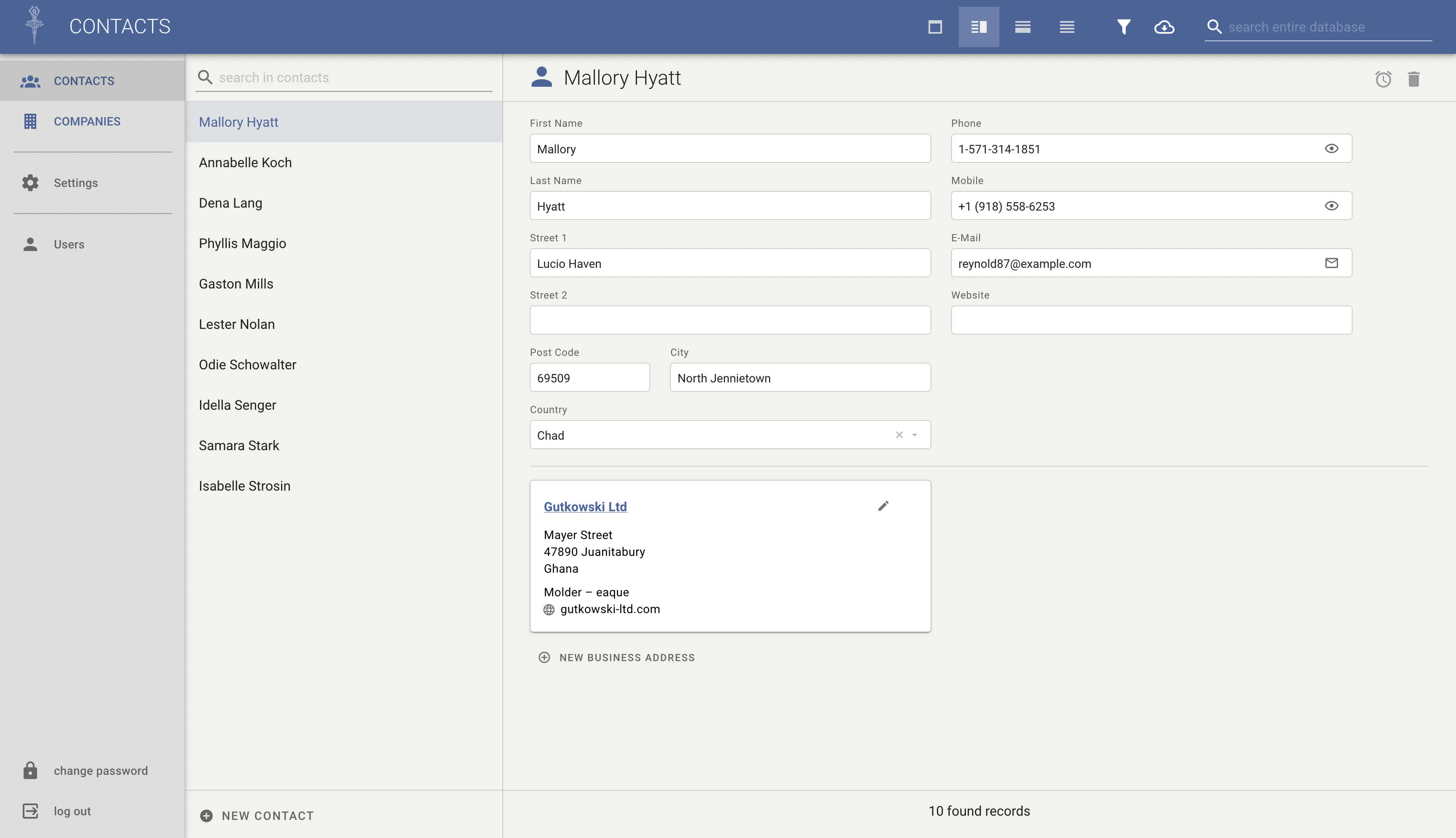Click the delete contact trash icon
The image size is (1456, 838).
point(1413,79)
